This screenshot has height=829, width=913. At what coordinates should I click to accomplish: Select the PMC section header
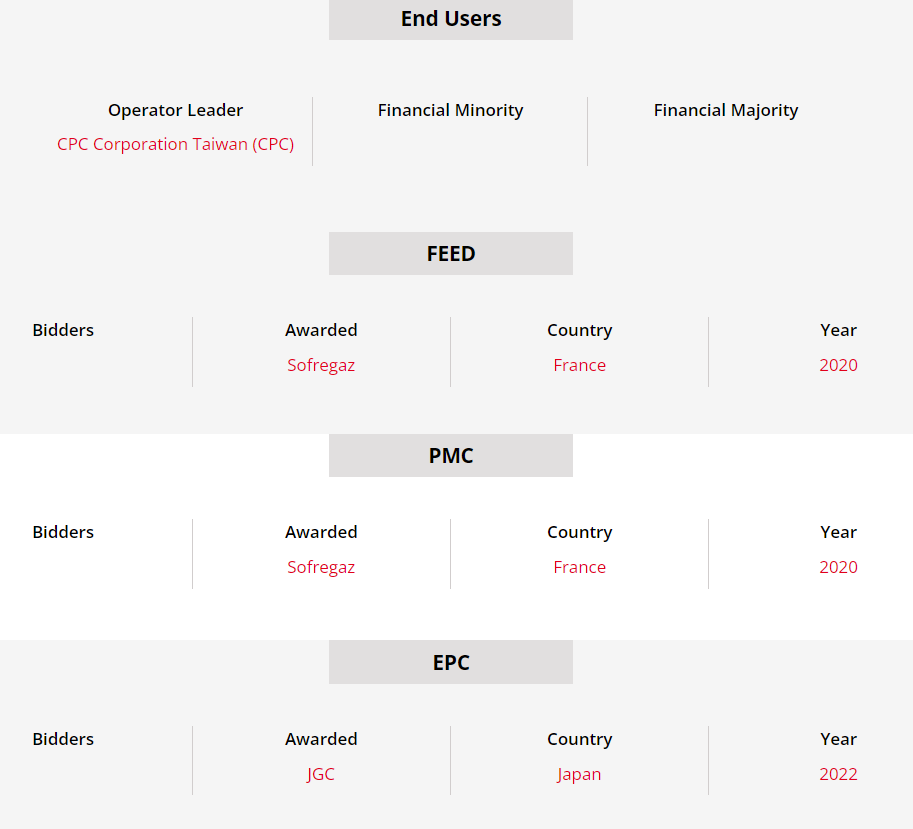coord(451,455)
